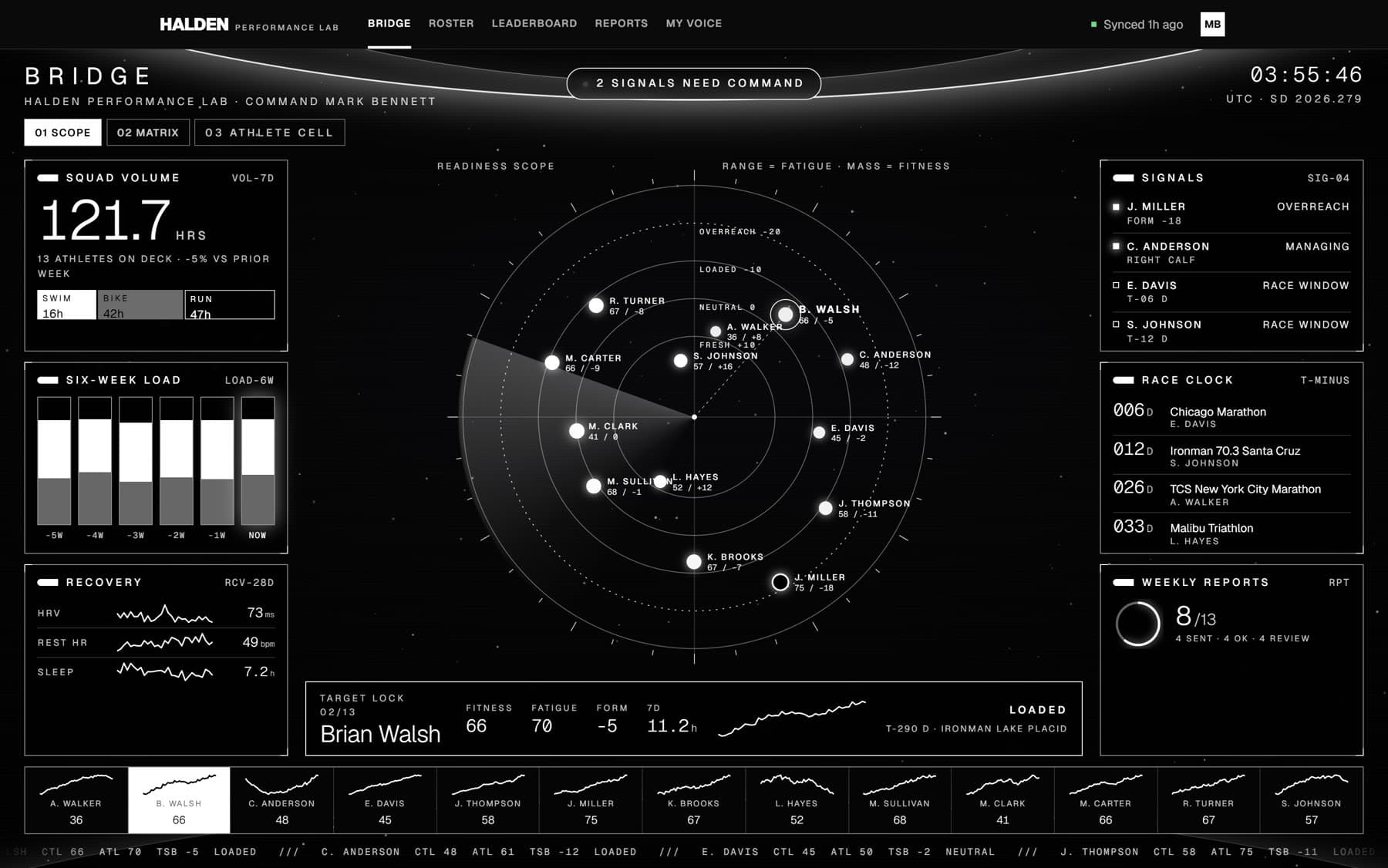The height and width of the screenshot is (868, 1388).
Task: Select the NOW bar in Six-Week Load
Action: coord(258,461)
